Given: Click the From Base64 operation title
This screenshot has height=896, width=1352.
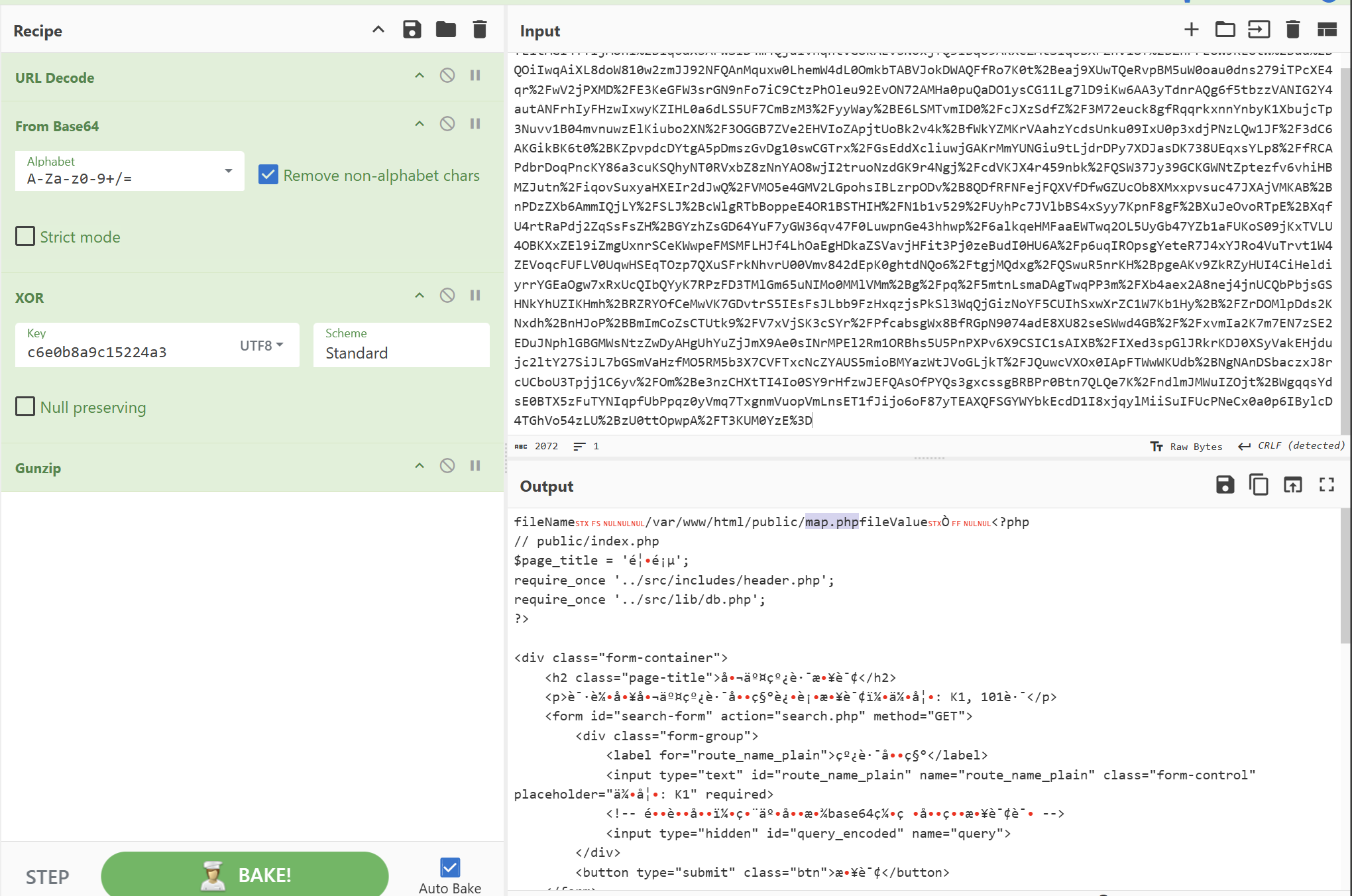Looking at the screenshot, I should (x=57, y=126).
